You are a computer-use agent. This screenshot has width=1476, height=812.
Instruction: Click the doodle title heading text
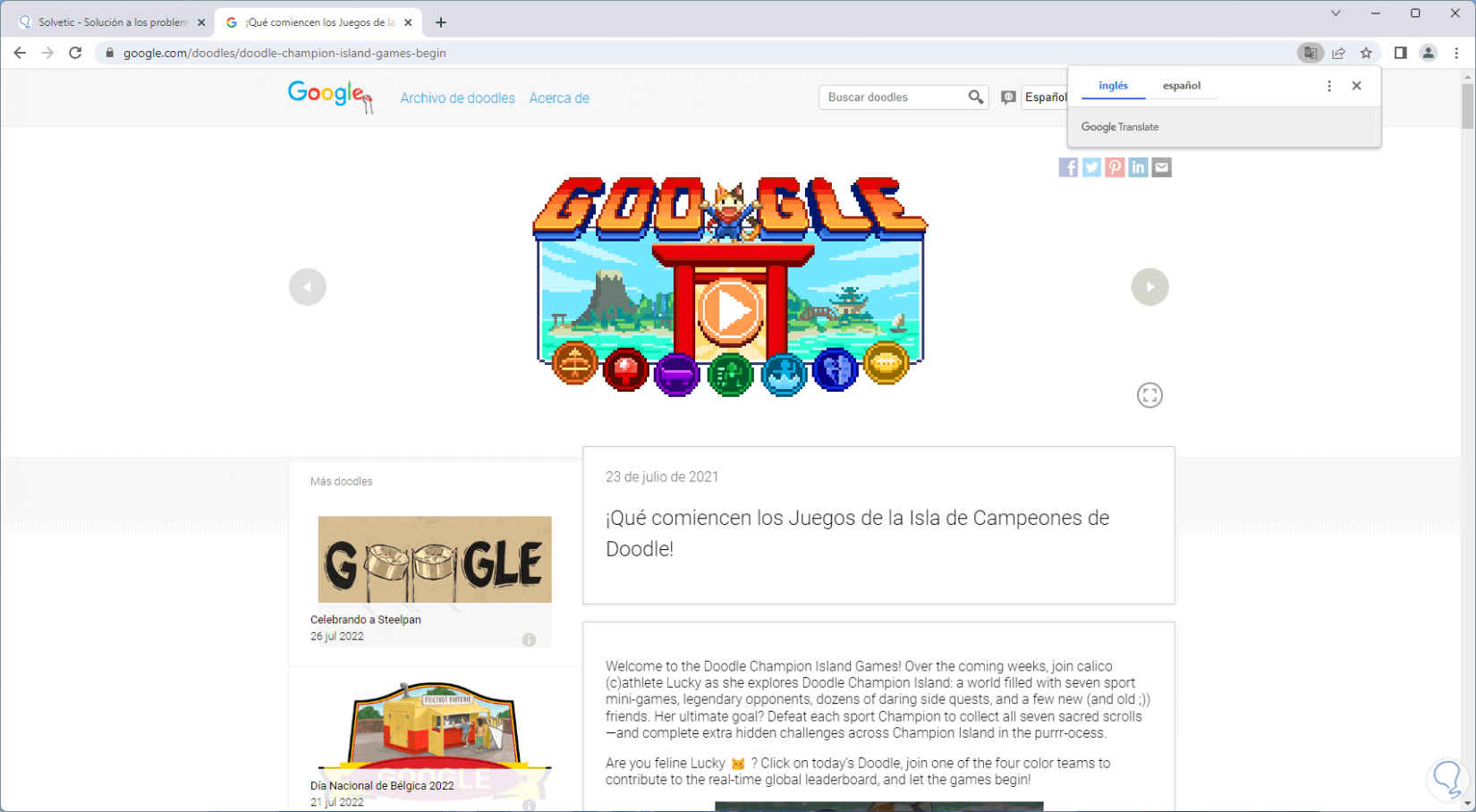click(x=857, y=534)
